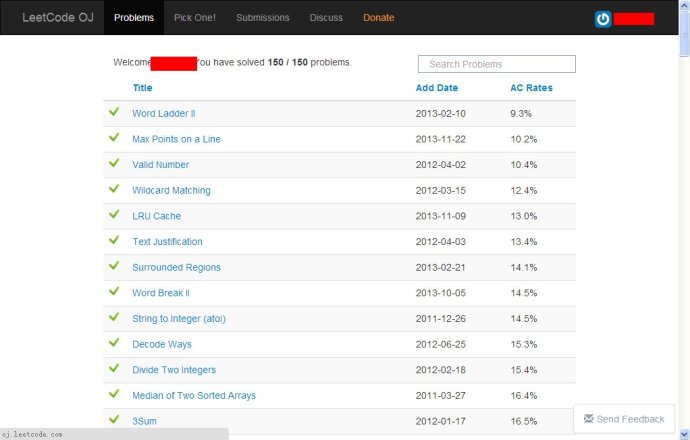Image resolution: width=690 pixels, height=440 pixels.
Task: Click green checkmark beside Valid Number
Action: (114, 163)
